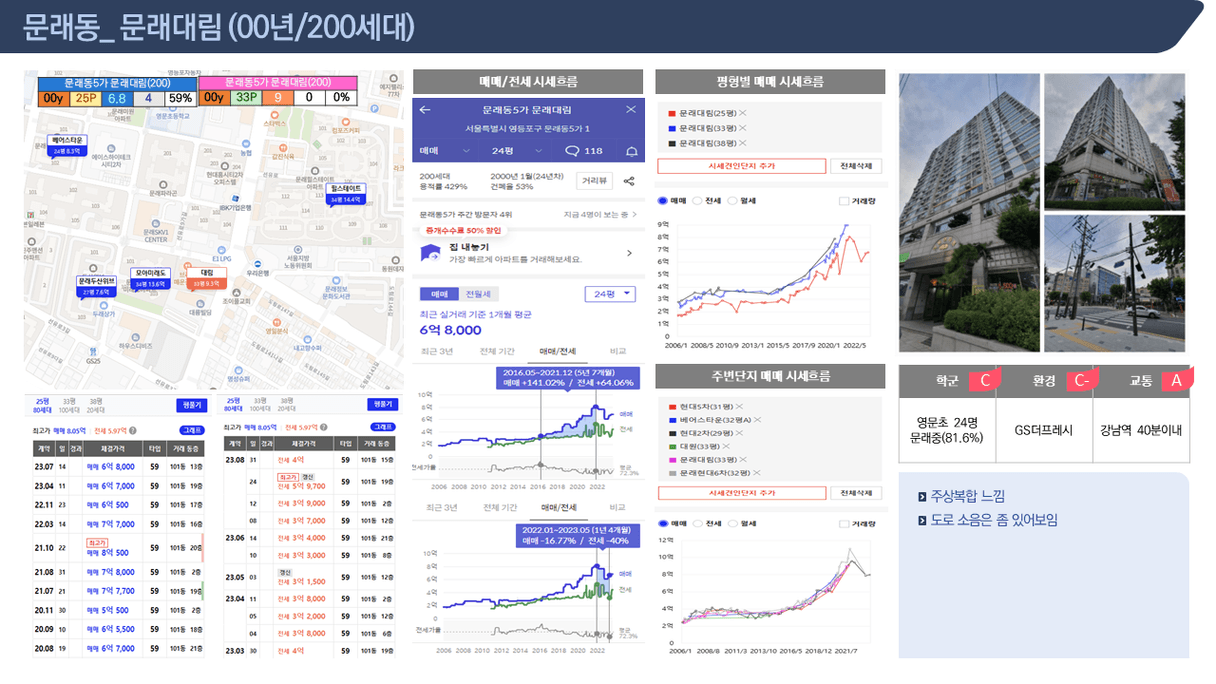This screenshot has height=684, width=1216.
Task: Enable 거래량 checkbox in 평형별 매매 시세흐름 chart
Action: [x=843, y=201]
